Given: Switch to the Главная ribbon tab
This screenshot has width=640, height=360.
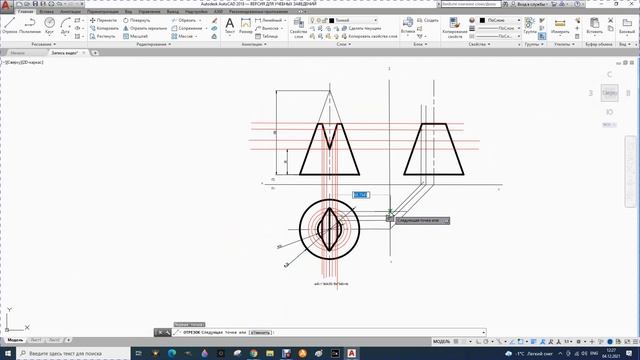Looking at the screenshot, I should 25,11.
